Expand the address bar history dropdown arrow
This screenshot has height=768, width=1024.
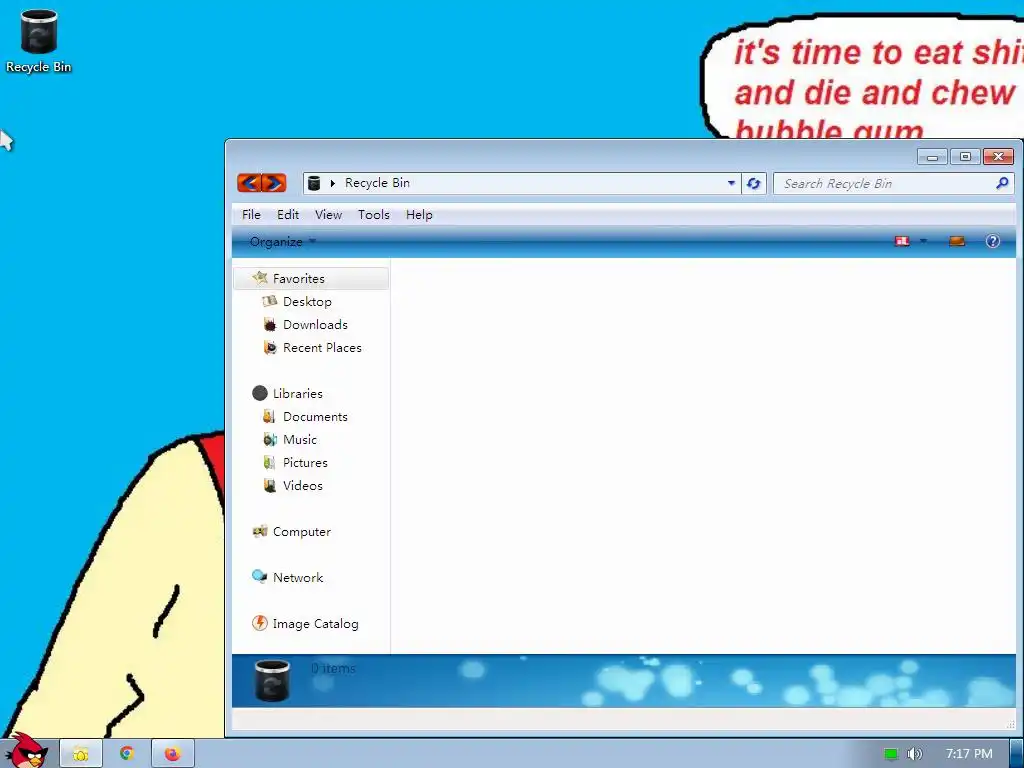point(731,184)
